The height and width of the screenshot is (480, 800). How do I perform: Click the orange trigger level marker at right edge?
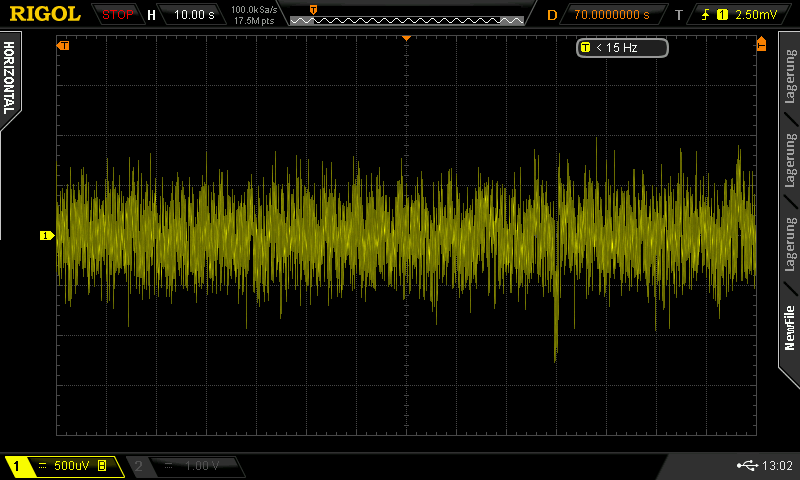761,43
